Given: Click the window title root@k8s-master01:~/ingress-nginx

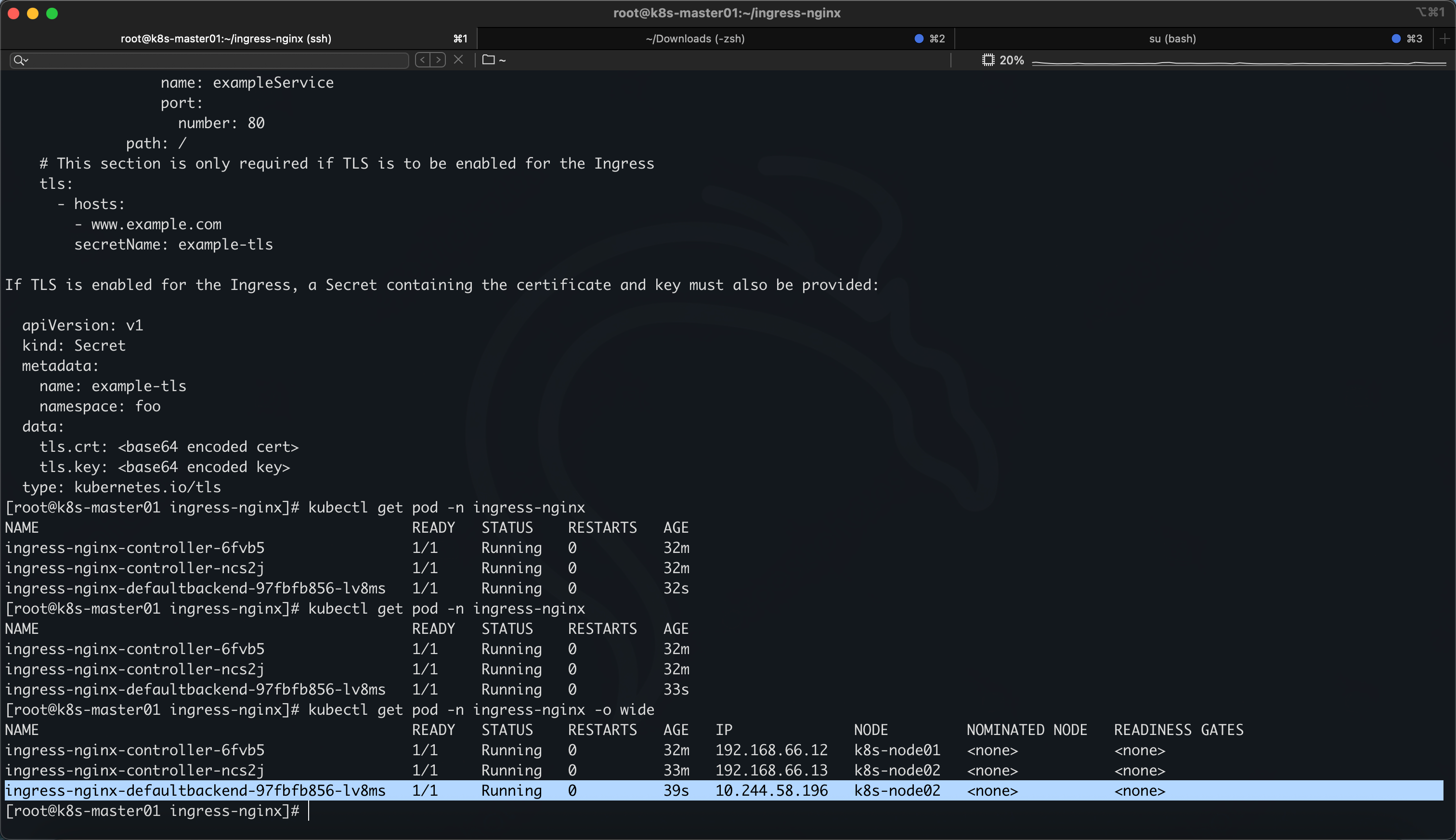Looking at the screenshot, I should (727, 13).
